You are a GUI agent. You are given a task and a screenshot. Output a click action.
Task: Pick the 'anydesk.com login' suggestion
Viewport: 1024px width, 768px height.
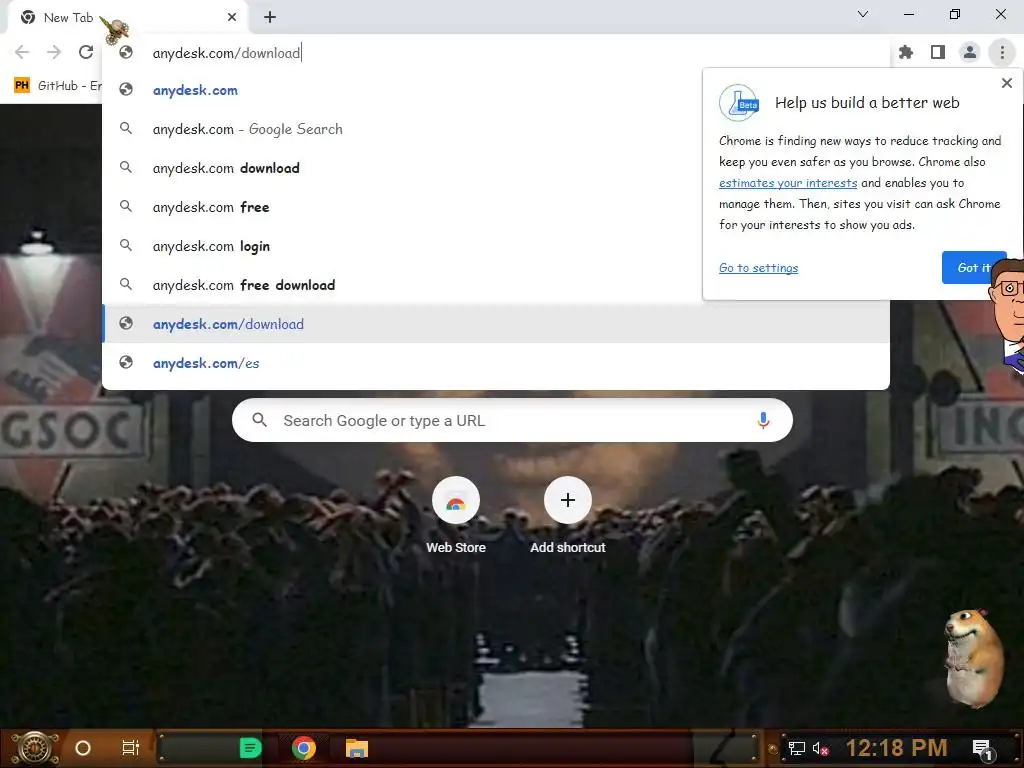496,246
